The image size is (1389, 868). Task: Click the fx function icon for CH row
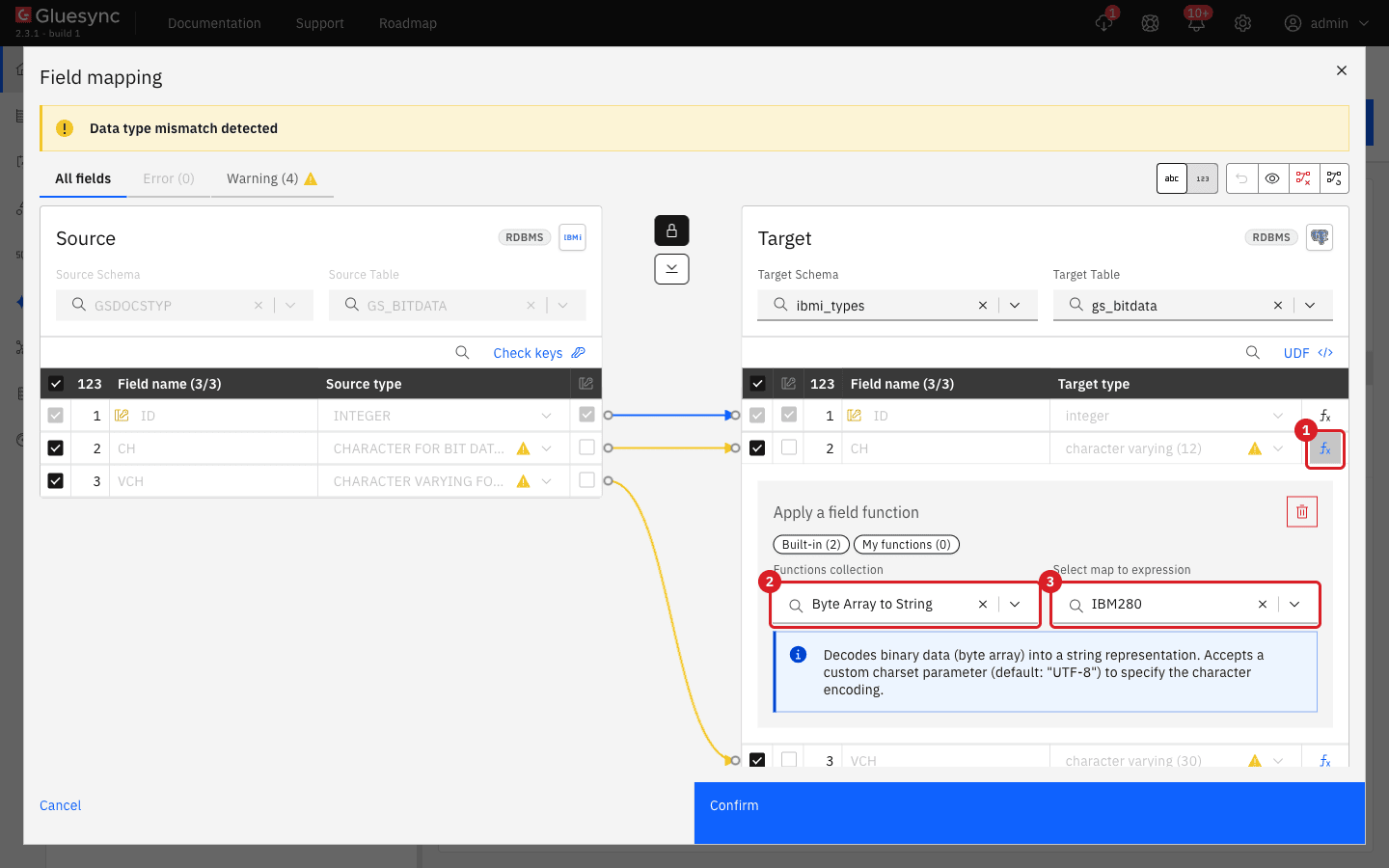[x=1325, y=448]
